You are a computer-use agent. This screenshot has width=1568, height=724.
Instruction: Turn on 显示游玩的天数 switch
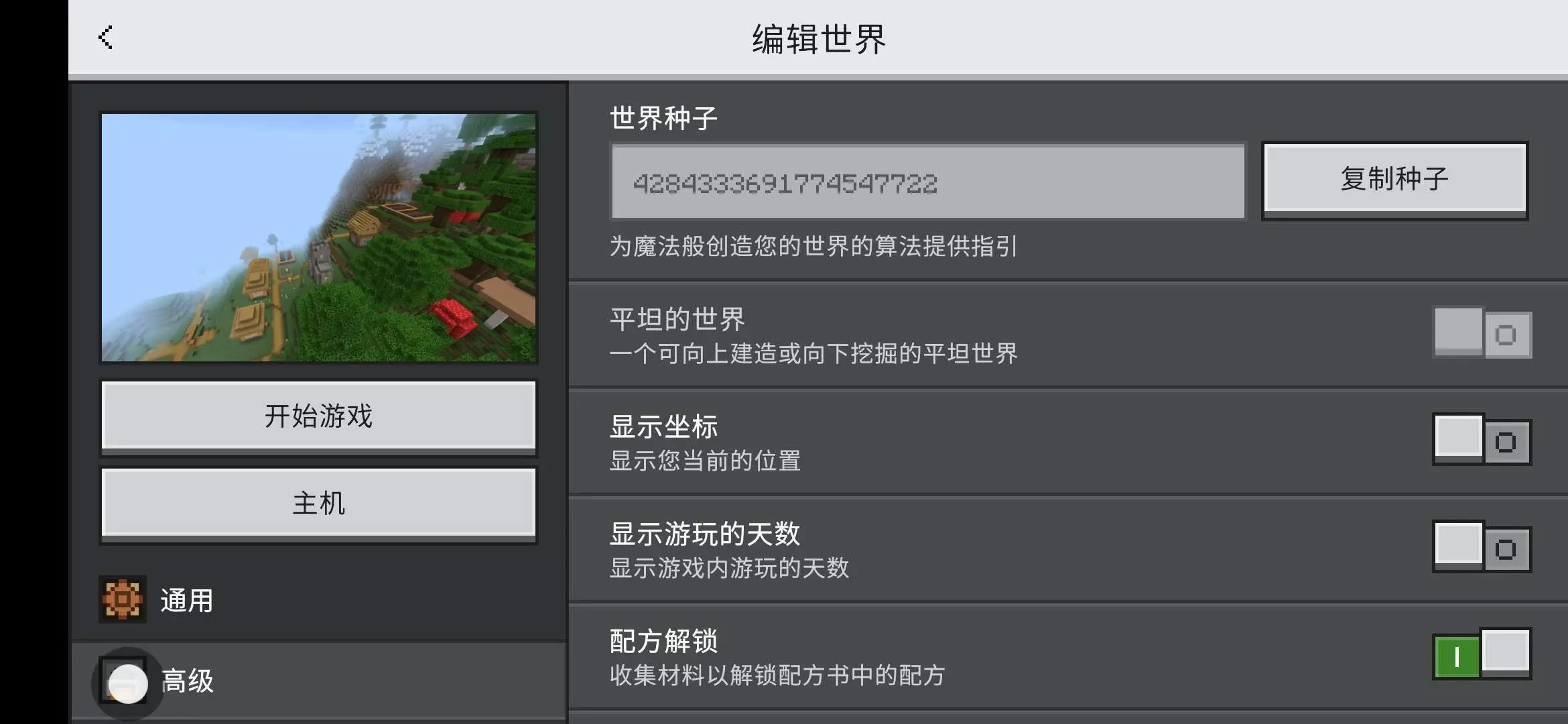point(1482,547)
